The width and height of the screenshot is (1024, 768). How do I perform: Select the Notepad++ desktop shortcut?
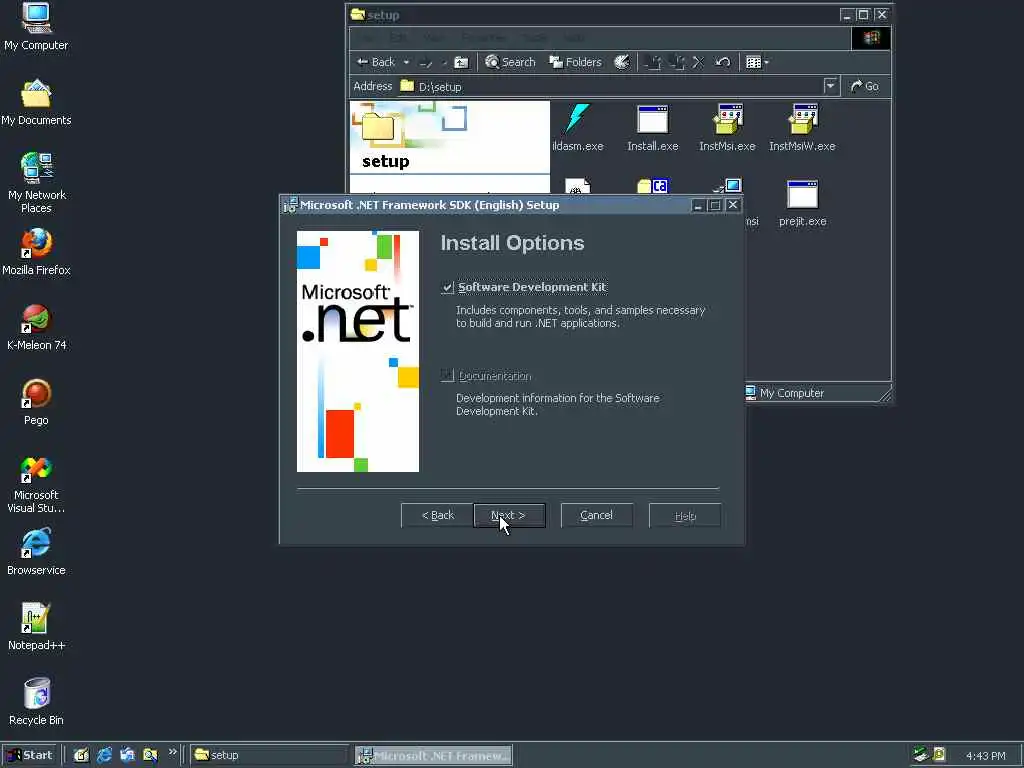click(37, 627)
